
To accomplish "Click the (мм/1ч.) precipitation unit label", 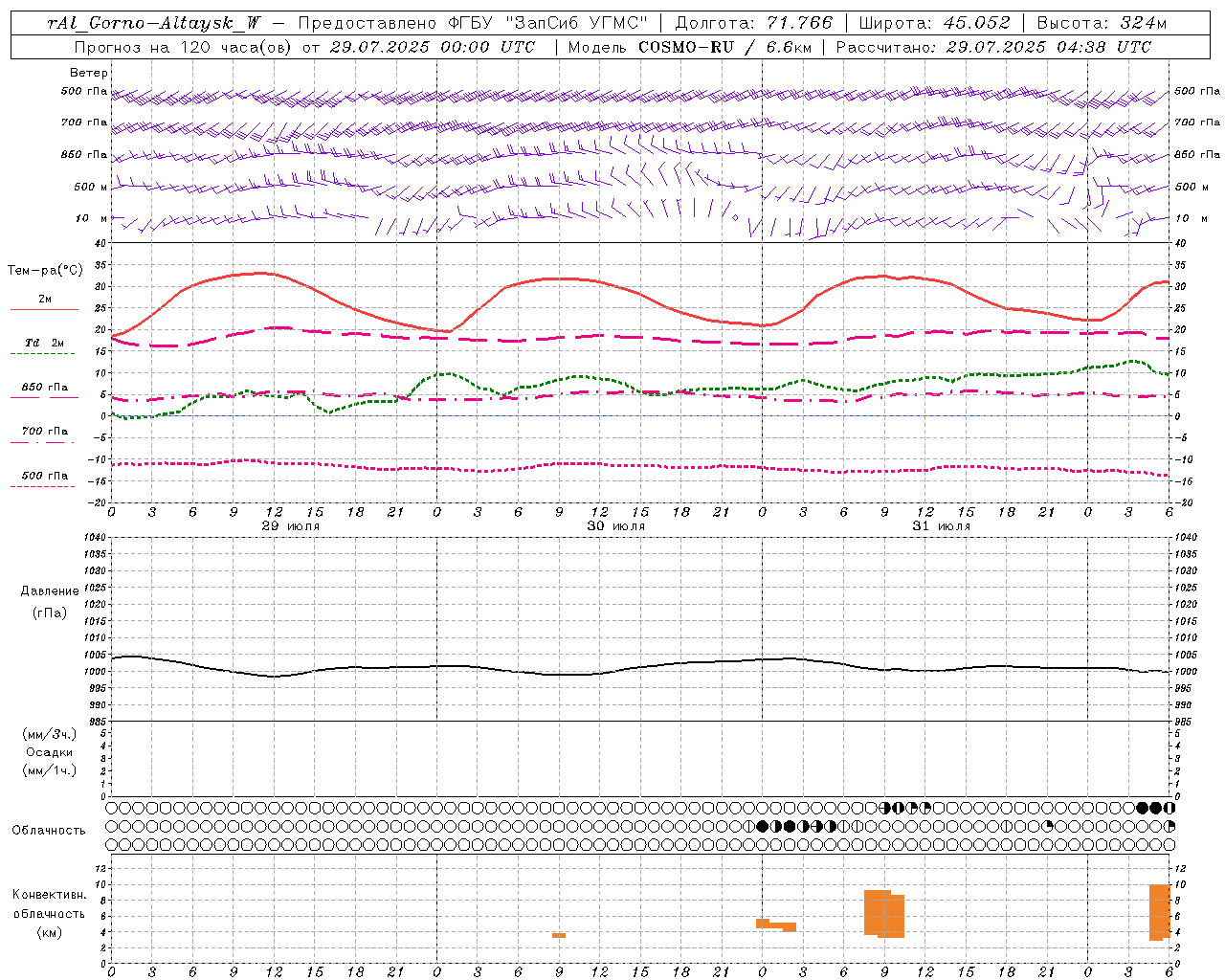I will 49,770.
